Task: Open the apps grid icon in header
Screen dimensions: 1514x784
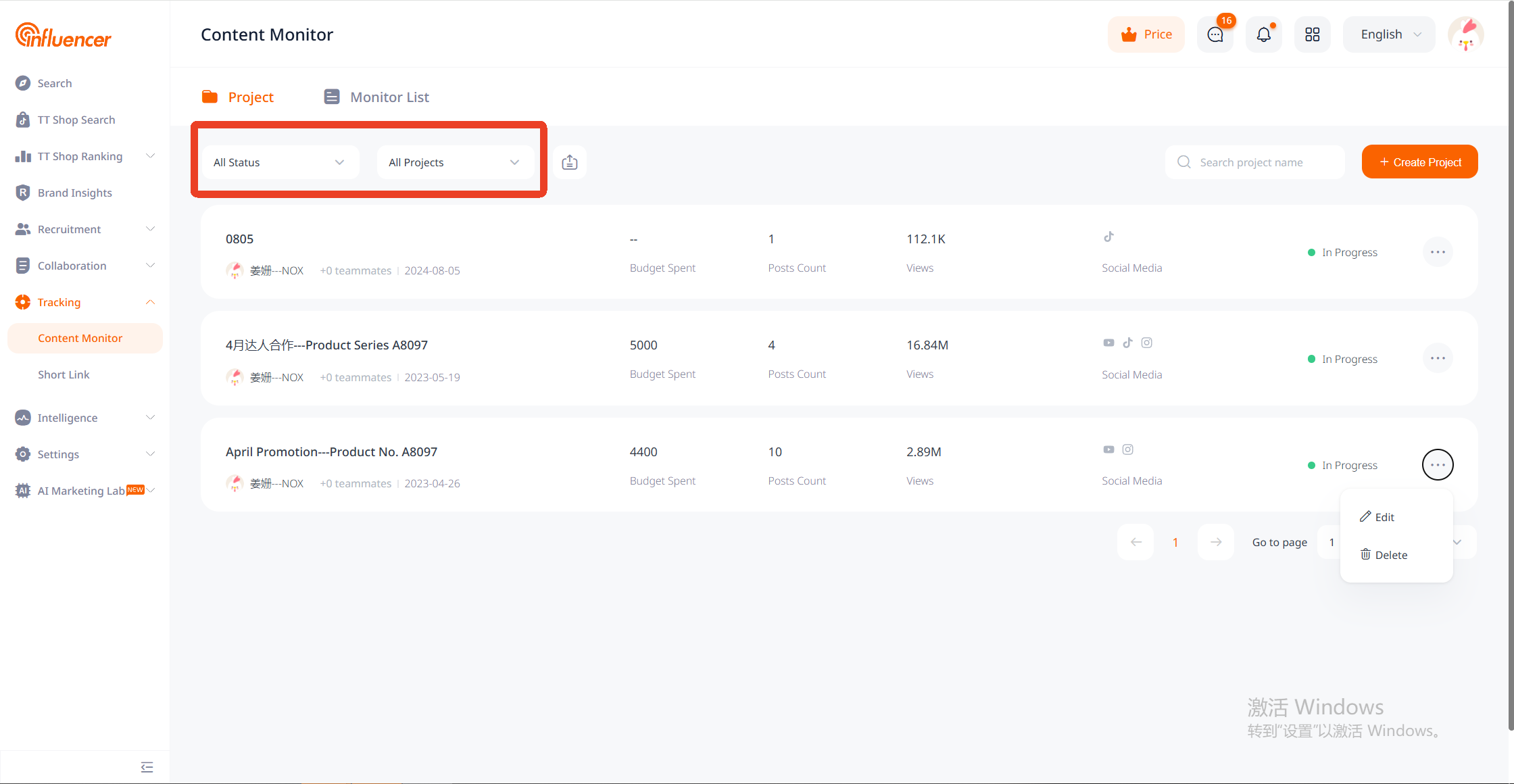Action: pyautogui.click(x=1312, y=34)
